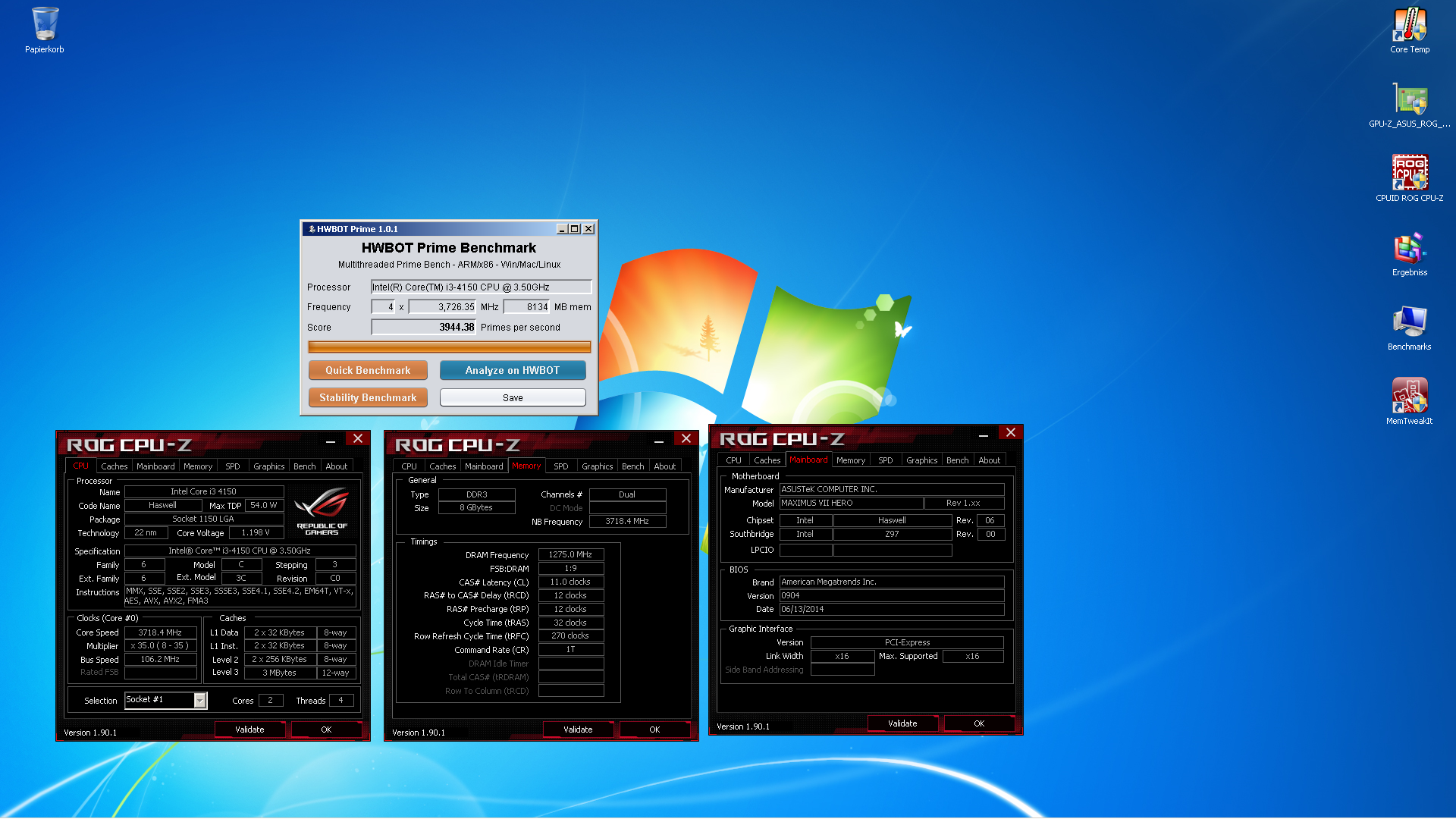
Task: Open the Benchmarks desktop shortcut
Action: point(1410,328)
